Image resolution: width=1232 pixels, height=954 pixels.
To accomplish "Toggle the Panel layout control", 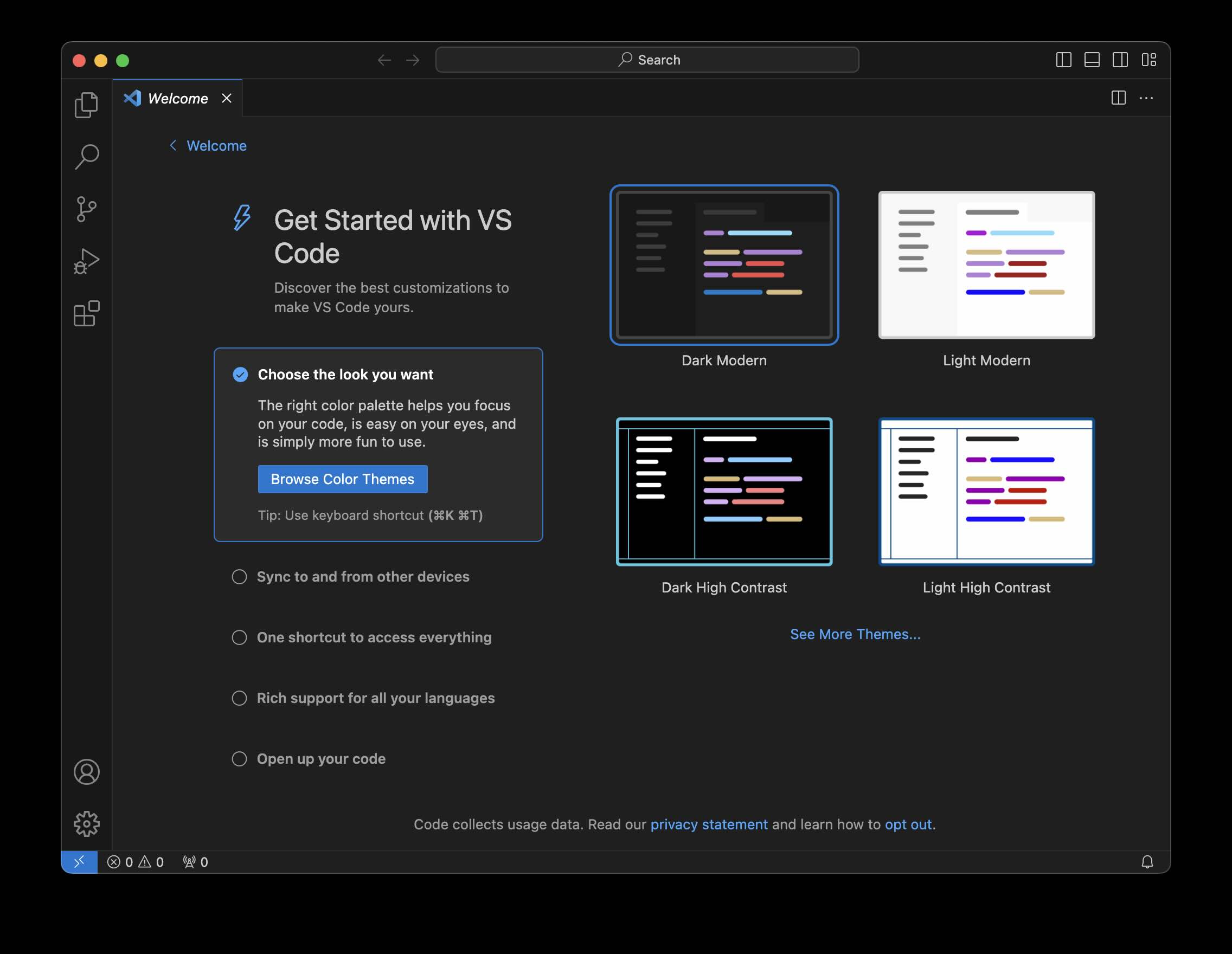I will [x=1092, y=59].
